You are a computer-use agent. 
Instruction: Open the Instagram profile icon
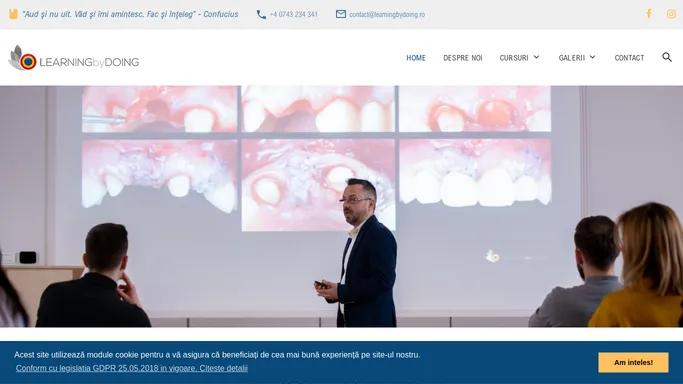671,14
